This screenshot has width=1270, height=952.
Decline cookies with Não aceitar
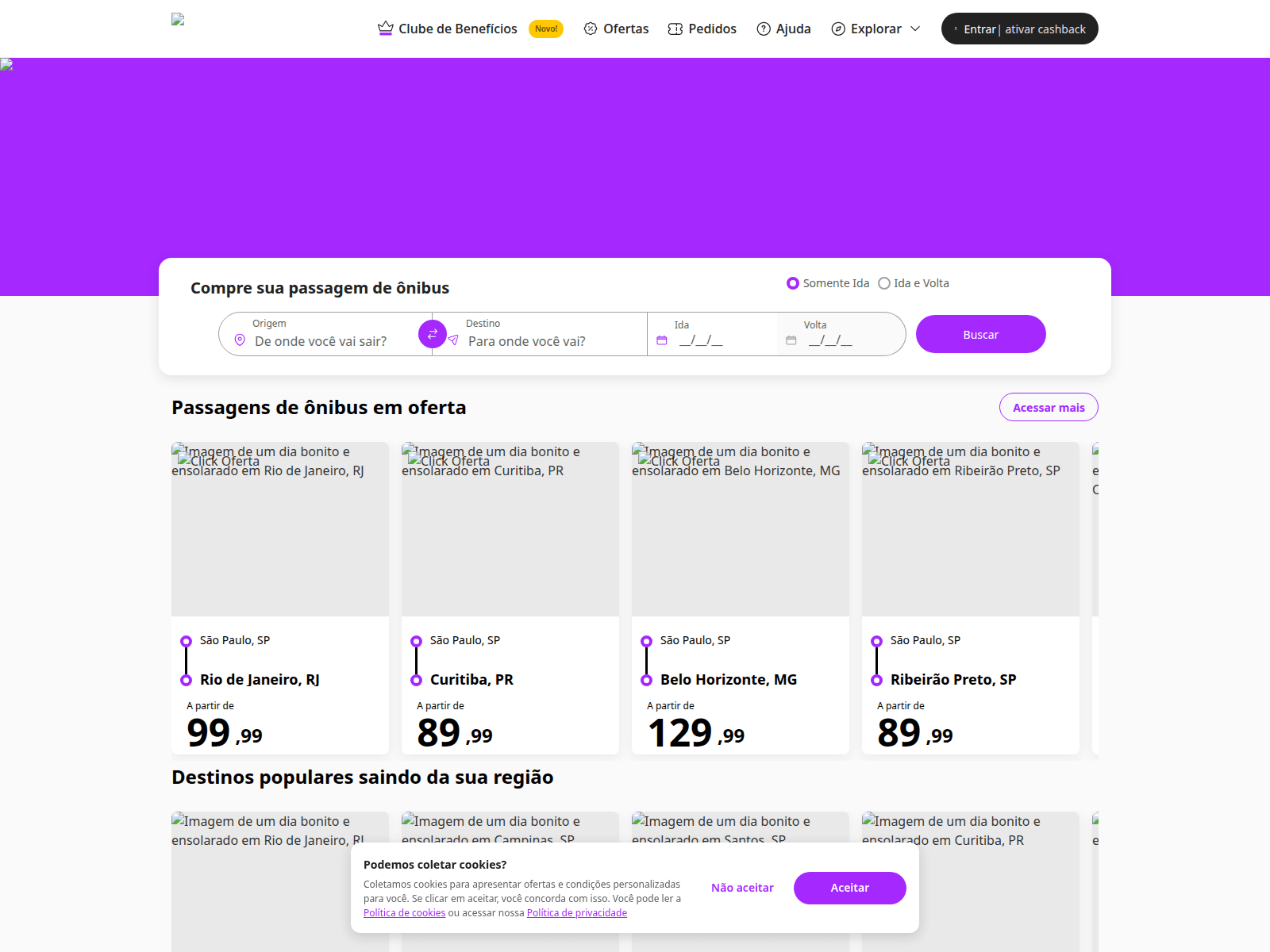(742, 888)
